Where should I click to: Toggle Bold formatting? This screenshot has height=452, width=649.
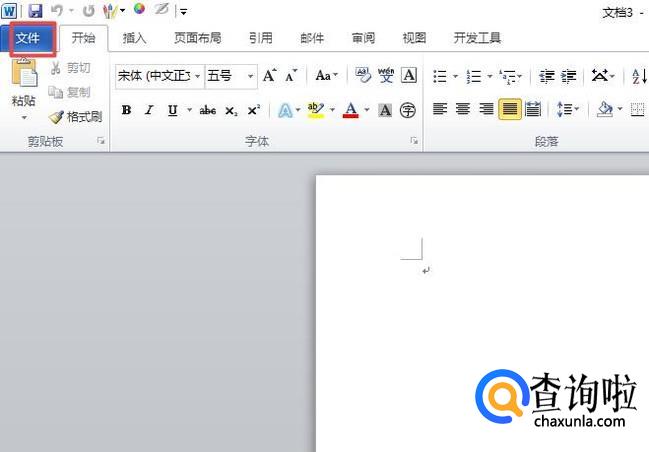pyautogui.click(x=126, y=110)
